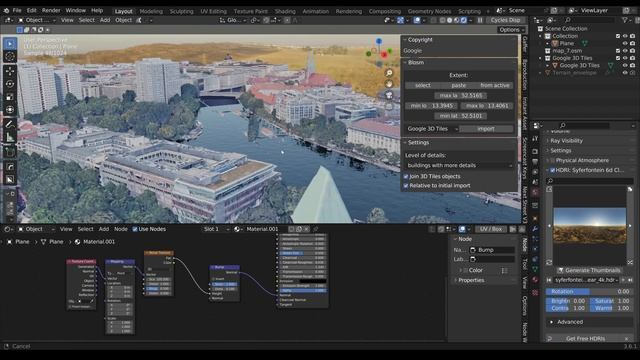This screenshot has height=360, width=640.
Task: Switch to solid viewport shading
Action: pyautogui.click(x=449, y=20)
